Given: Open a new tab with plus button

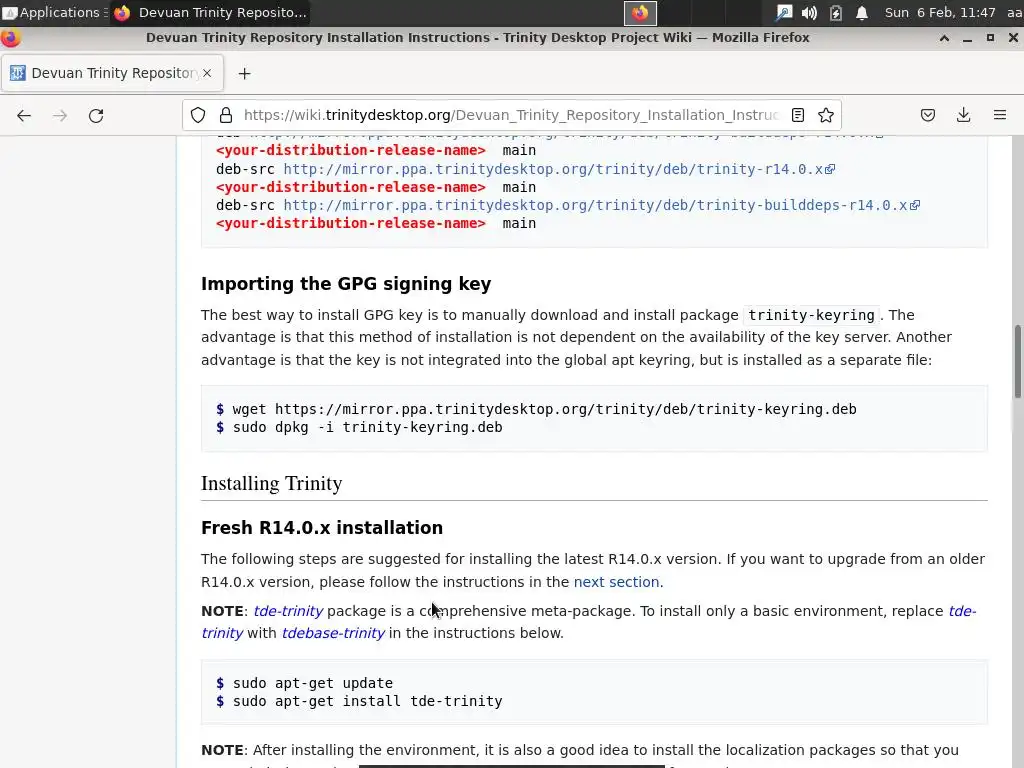Looking at the screenshot, I should coord(244,74).
